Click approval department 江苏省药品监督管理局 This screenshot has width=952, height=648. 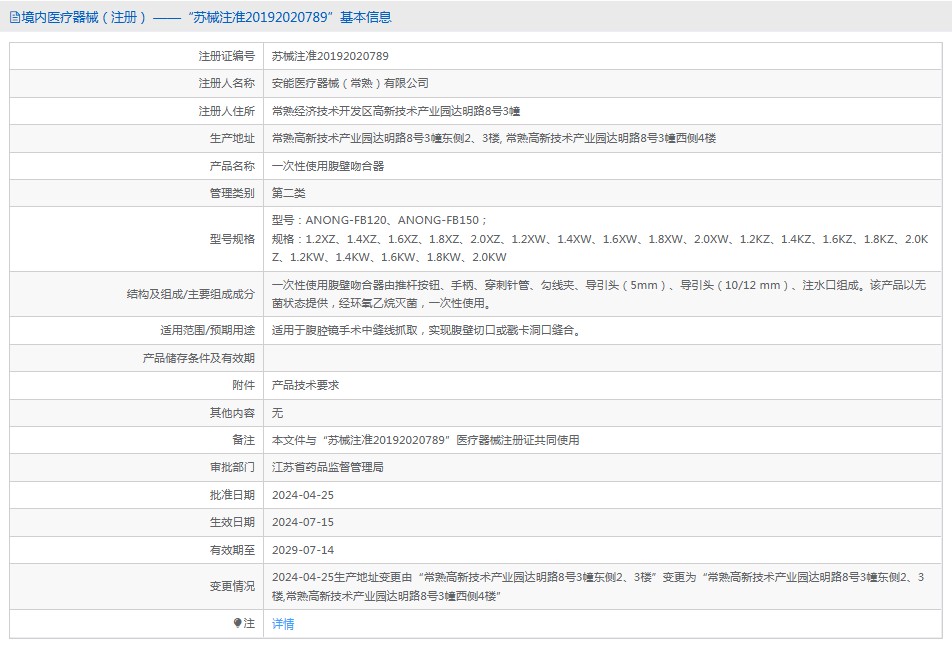click(x=328, y=467)
